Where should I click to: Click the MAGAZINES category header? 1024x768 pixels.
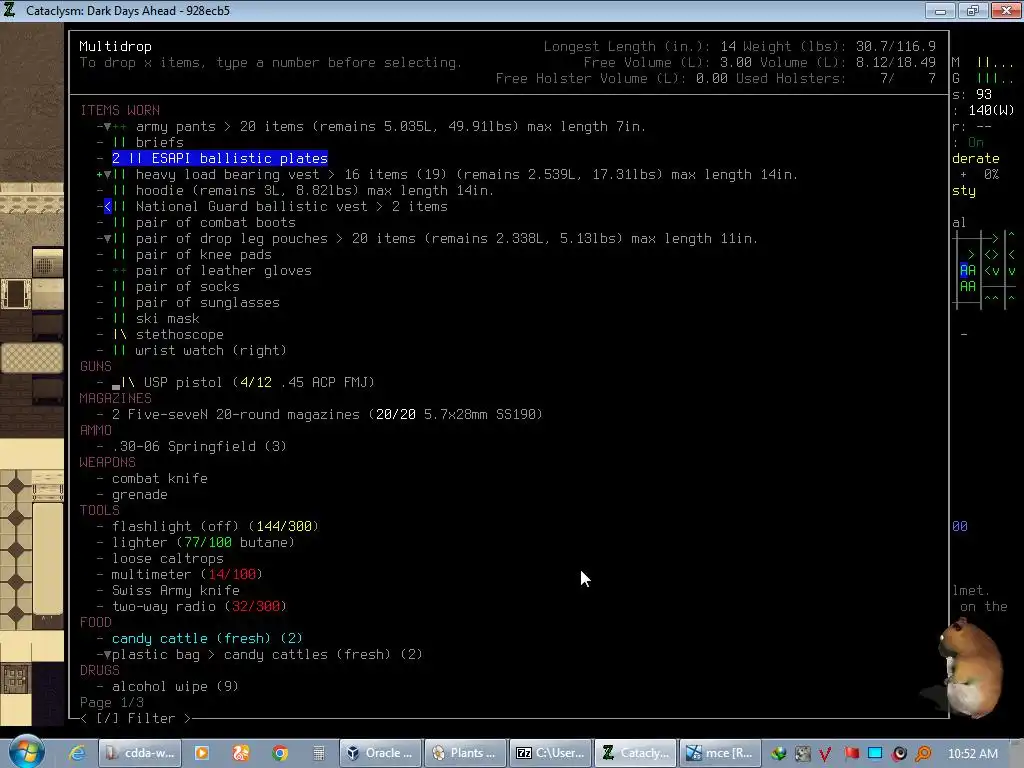(x=116, y=398)
